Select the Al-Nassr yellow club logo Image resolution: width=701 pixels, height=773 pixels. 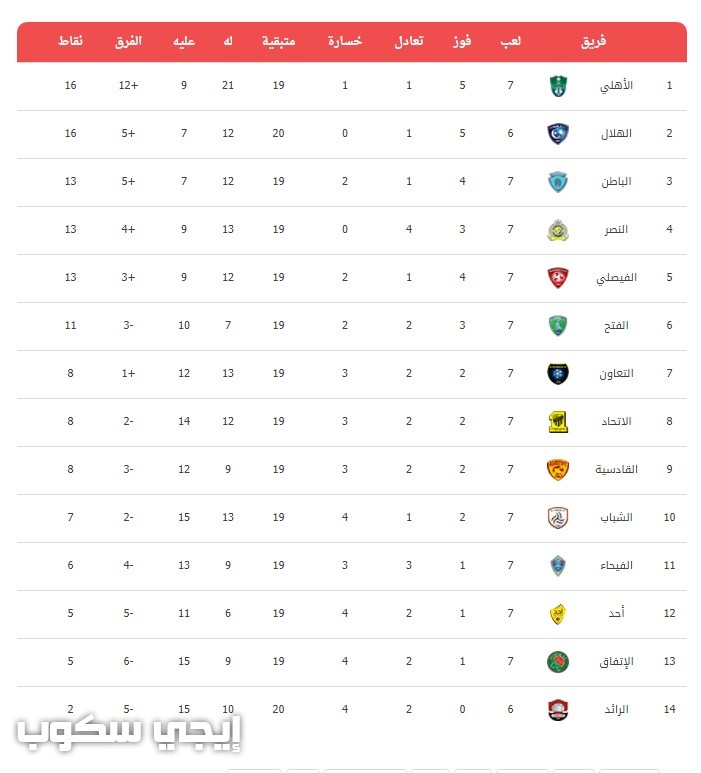pyautogui.click(x=558, y=230)
